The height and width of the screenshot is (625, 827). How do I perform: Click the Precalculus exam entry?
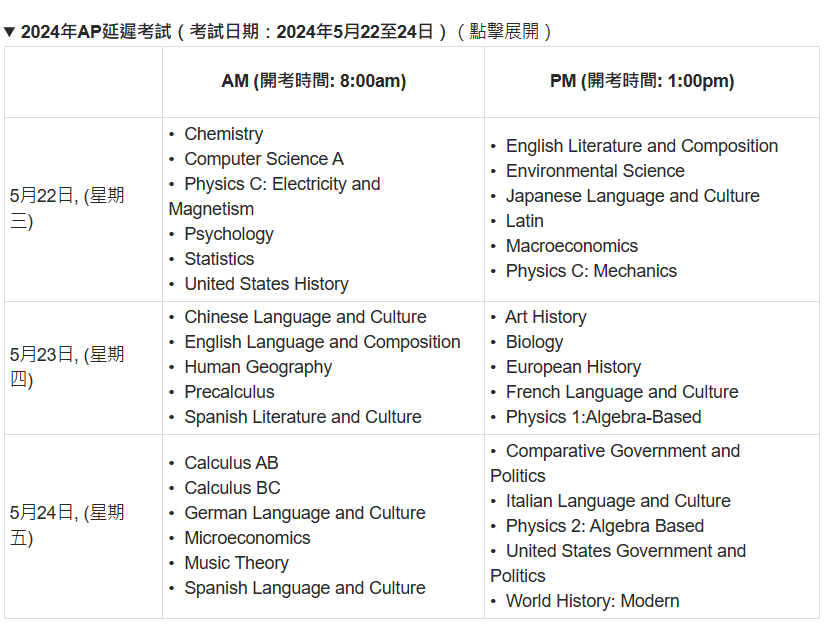point(229,392)
